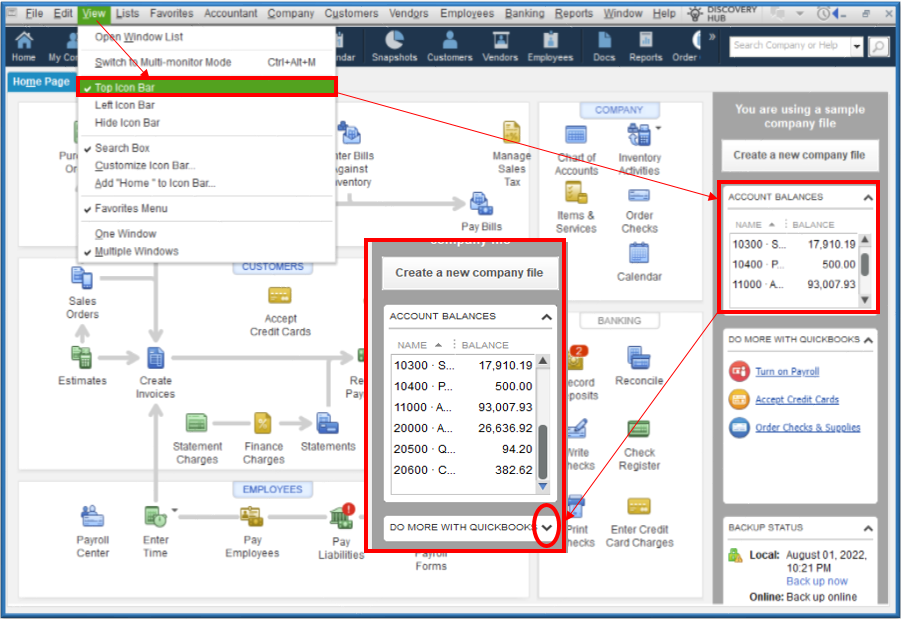Click the Accept Credit Cards link
This screenshot has height=619, width=901.
(x=796, y=399)
